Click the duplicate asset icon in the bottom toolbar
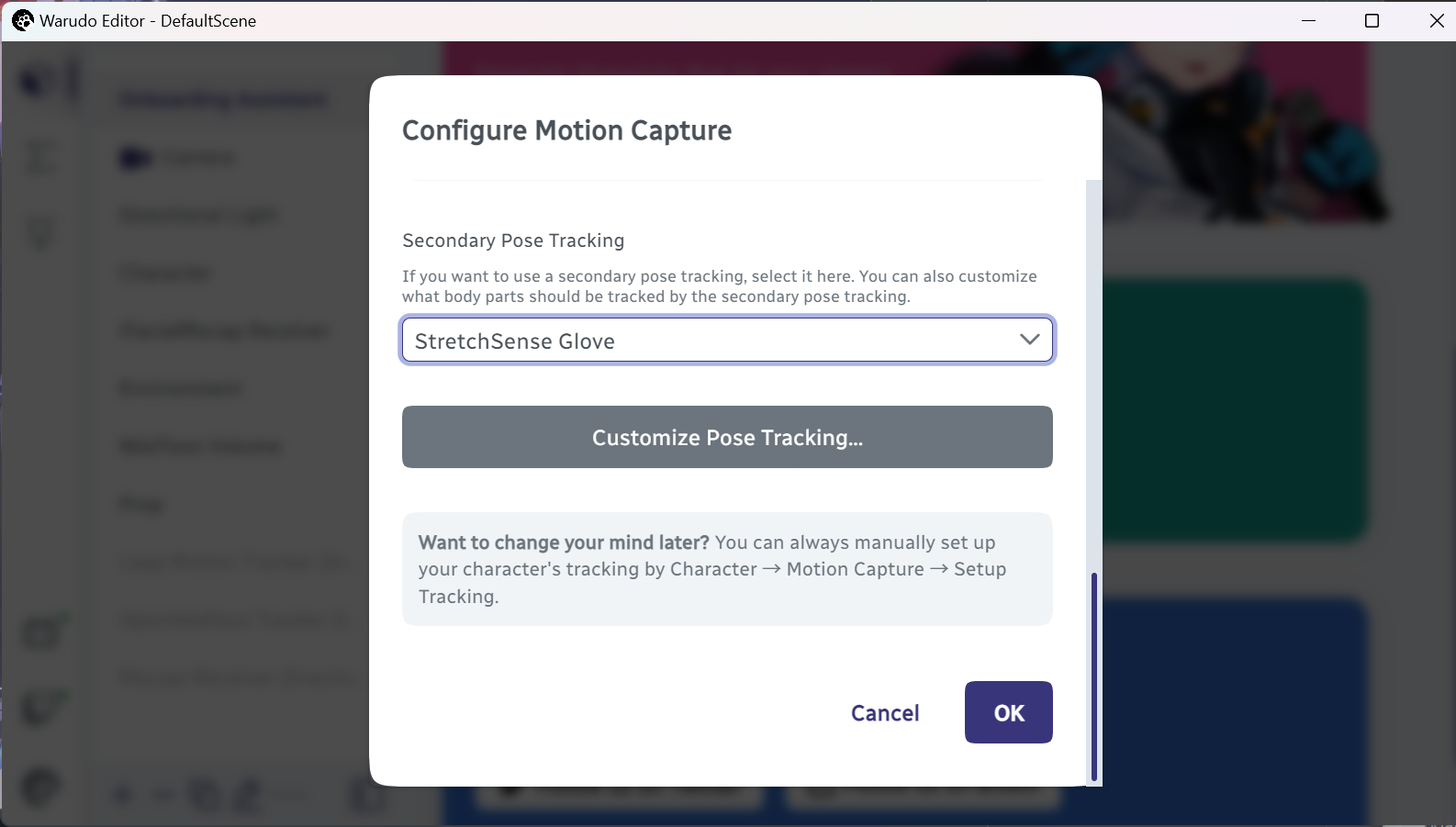This screenshot has height=827, width=1456. pos(204,794)
